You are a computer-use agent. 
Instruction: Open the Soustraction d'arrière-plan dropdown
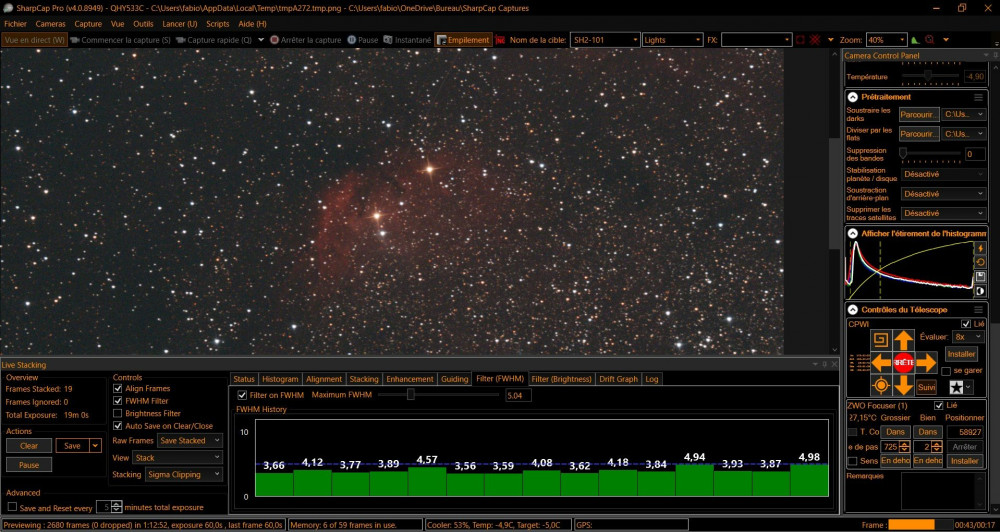tap(945, 194)
